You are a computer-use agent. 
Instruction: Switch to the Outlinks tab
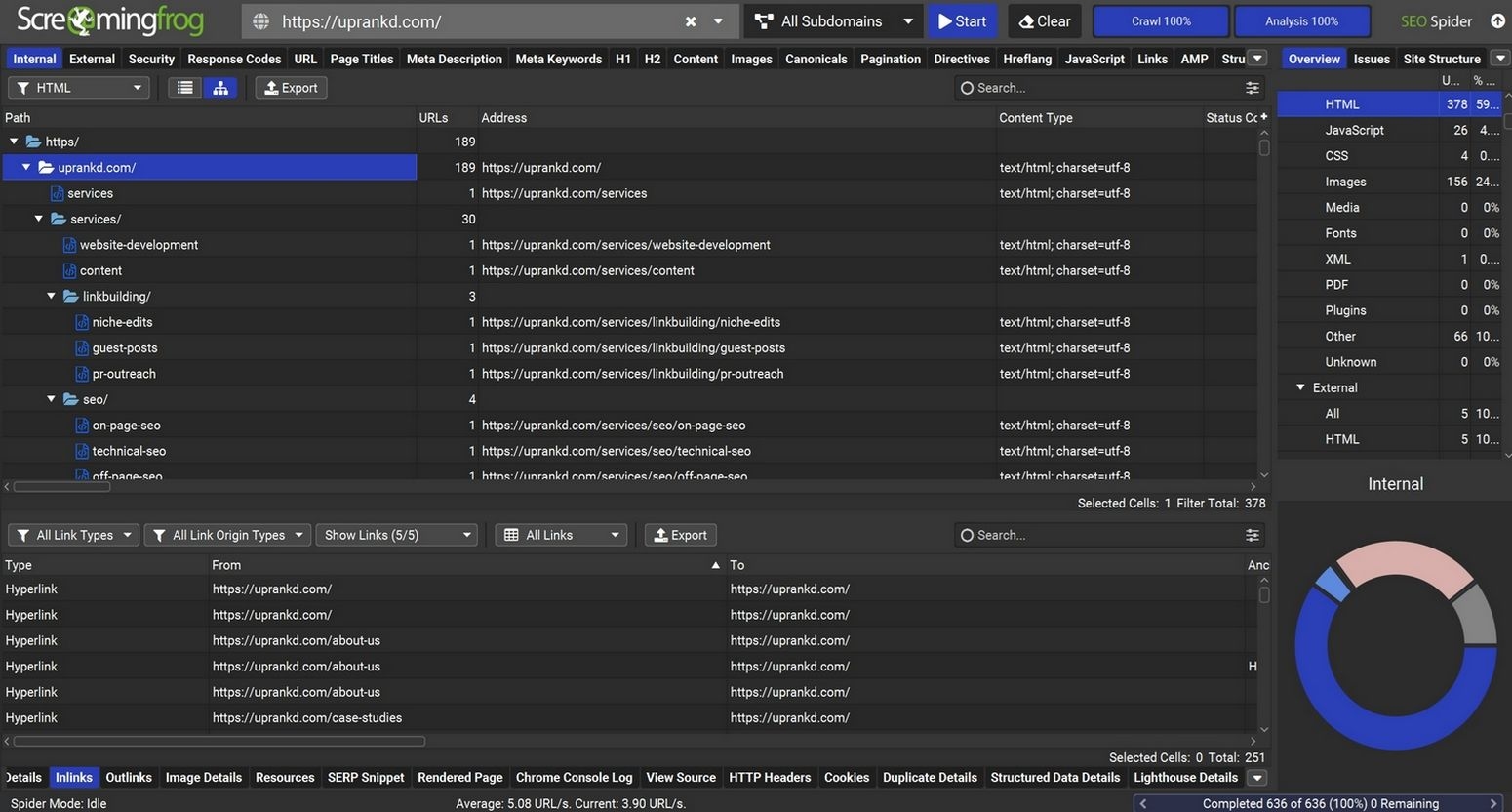pyautogui.click(x=129, y=777)
